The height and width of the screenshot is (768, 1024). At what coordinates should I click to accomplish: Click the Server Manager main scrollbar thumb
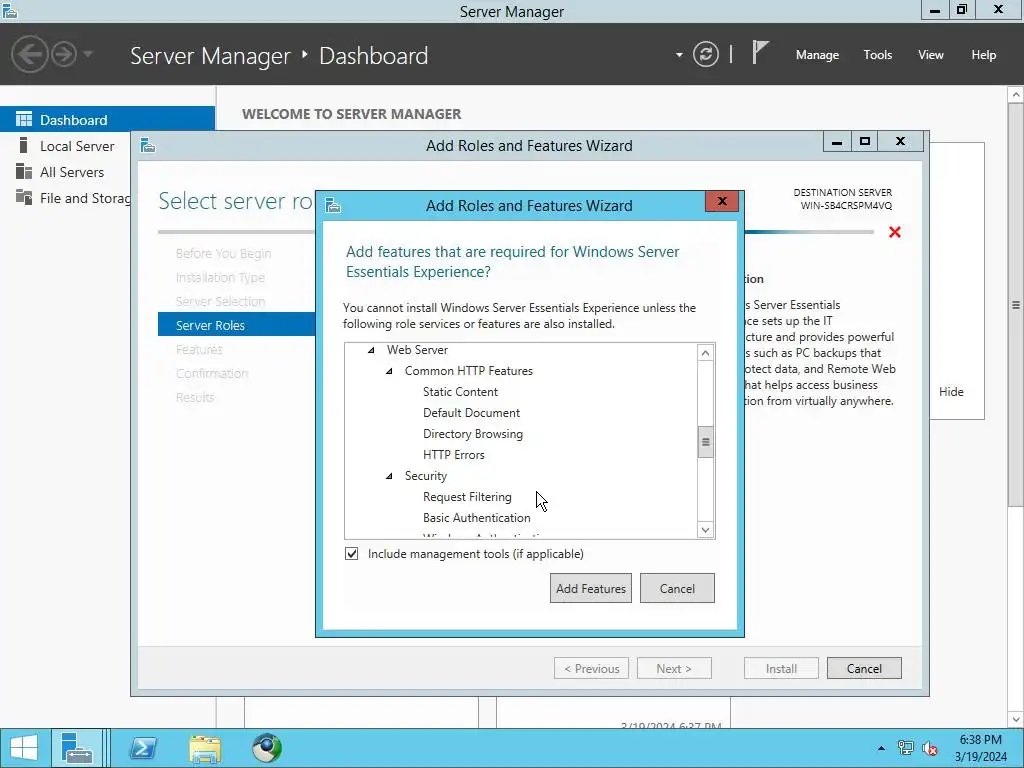pos(1016,304)
